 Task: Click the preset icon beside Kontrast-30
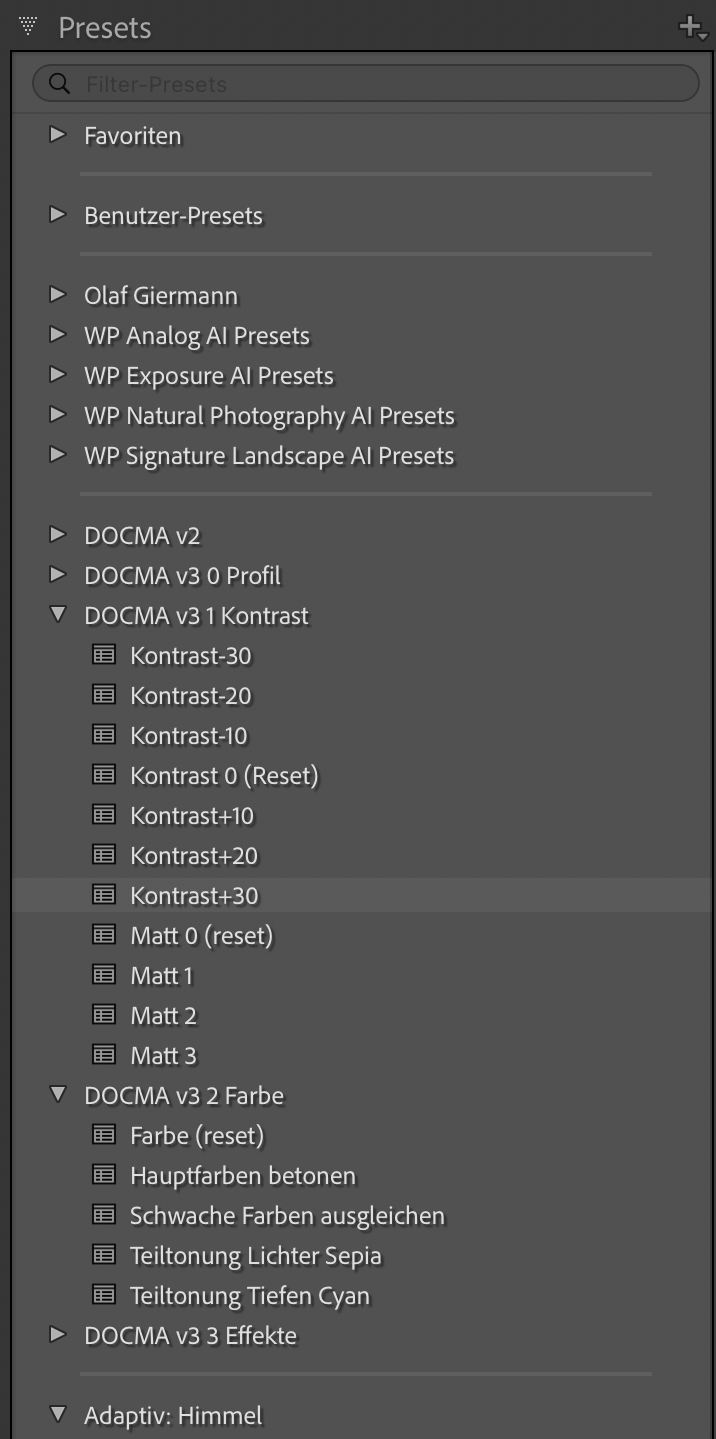(x=104, y=655)
